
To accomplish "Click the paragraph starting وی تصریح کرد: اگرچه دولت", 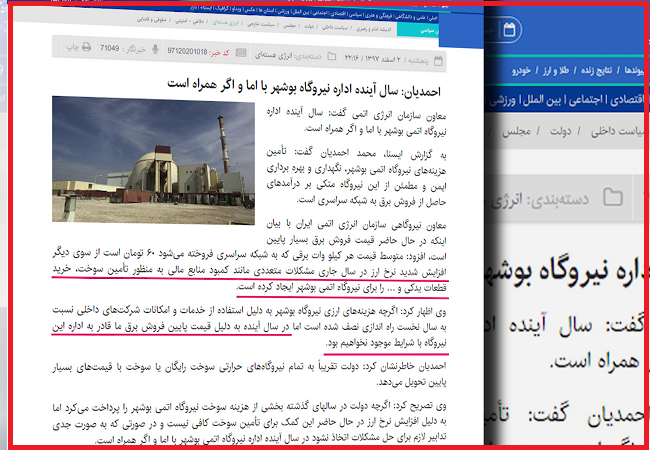I will click(250, 423).
